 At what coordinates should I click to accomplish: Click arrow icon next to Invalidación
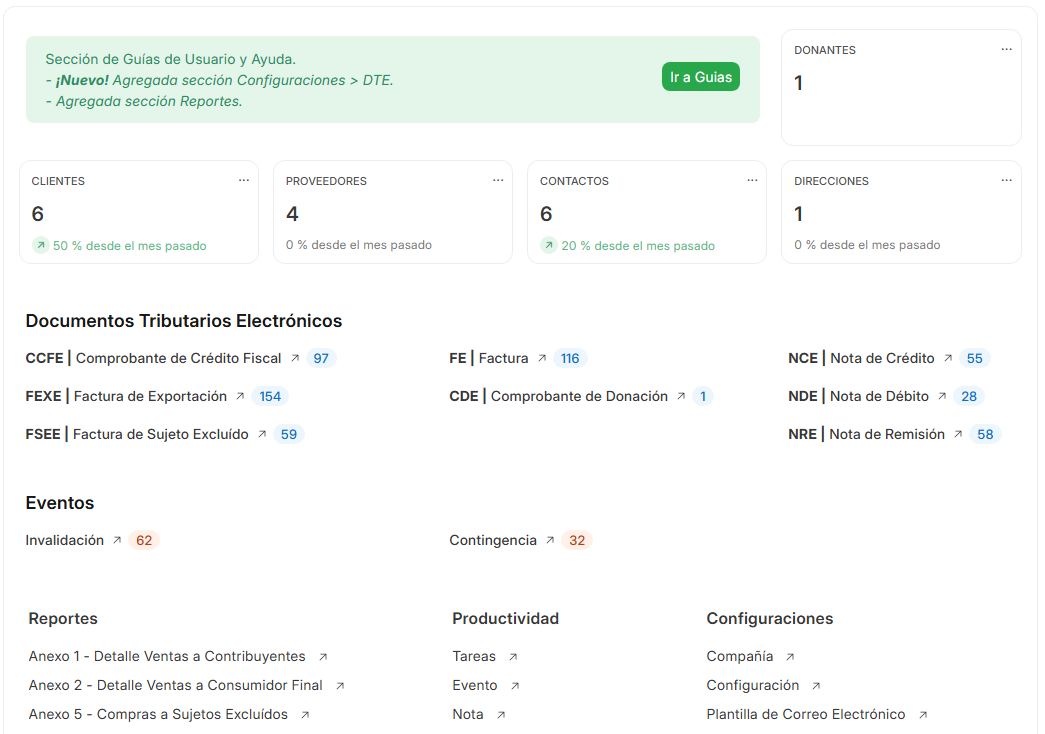pyautogui.click(x=117, y=540)
